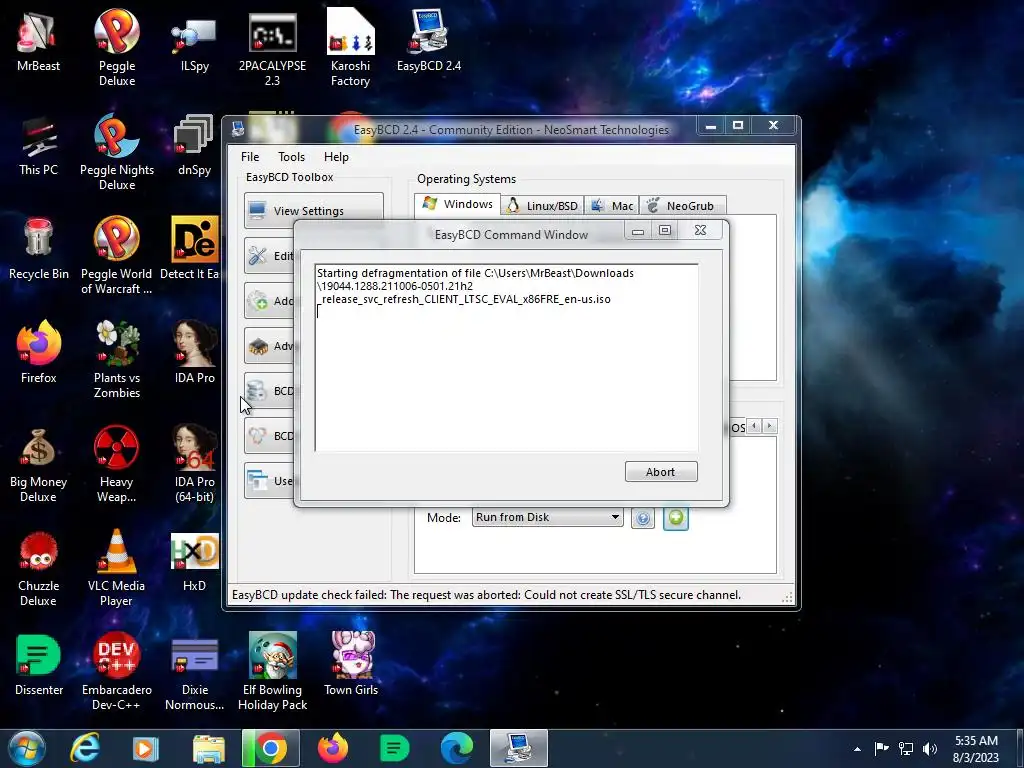Image resolution: width=1024 pixels, height=768 pixels.
Task: Open File Explorer from the taskbar
Action: coord(208,748)
